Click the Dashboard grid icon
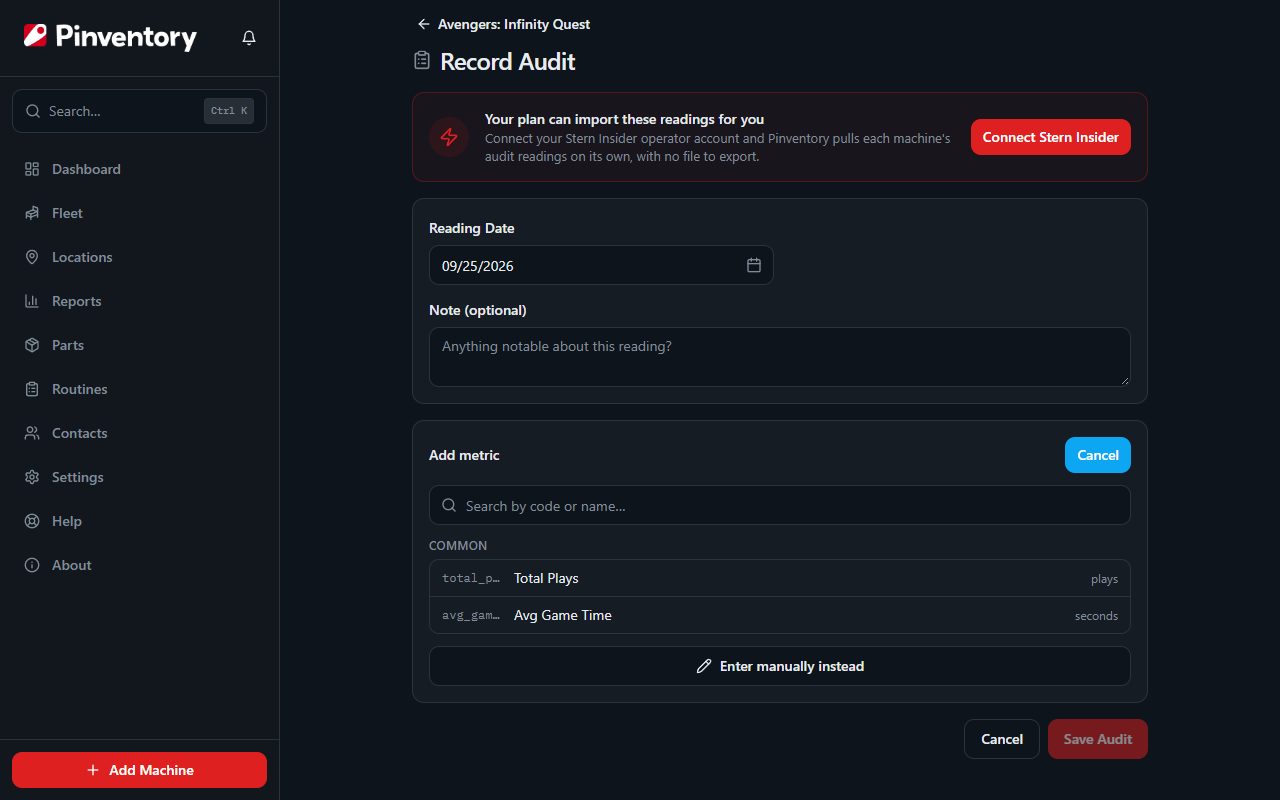1280x800 pixels. coord(32,169)
